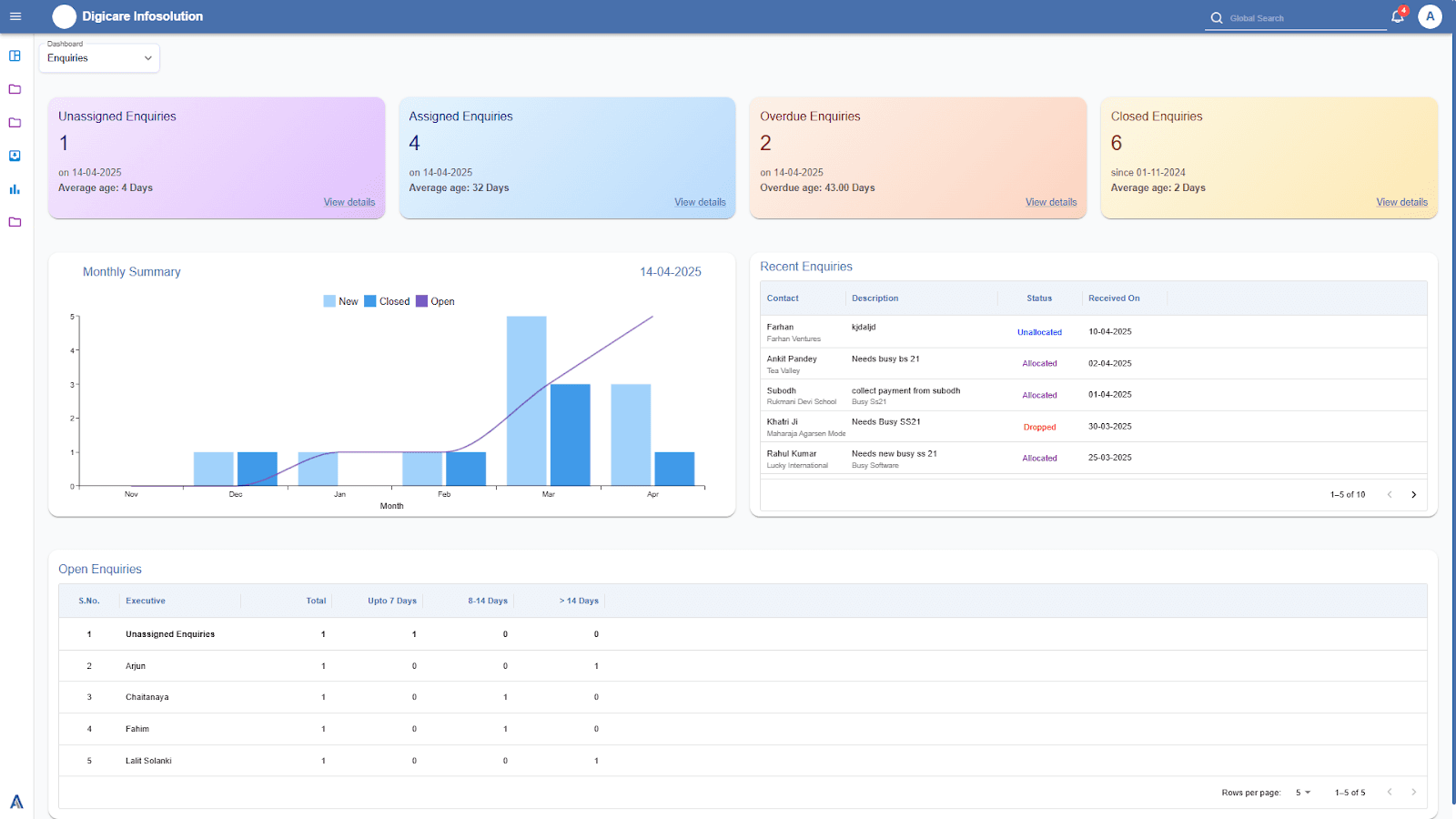Open the inbox tray icon in sidebar

15,157
